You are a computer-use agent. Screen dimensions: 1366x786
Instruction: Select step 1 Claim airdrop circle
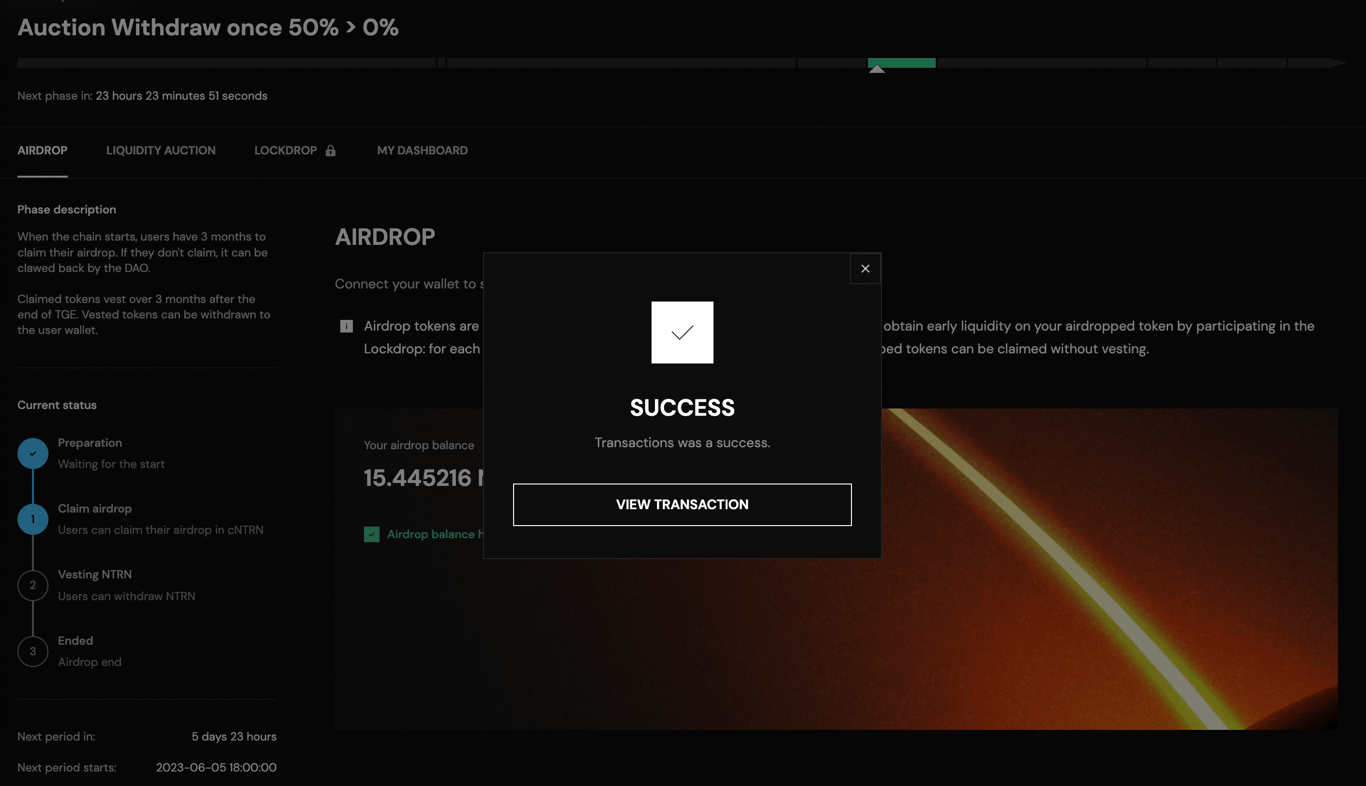[33, 519]
